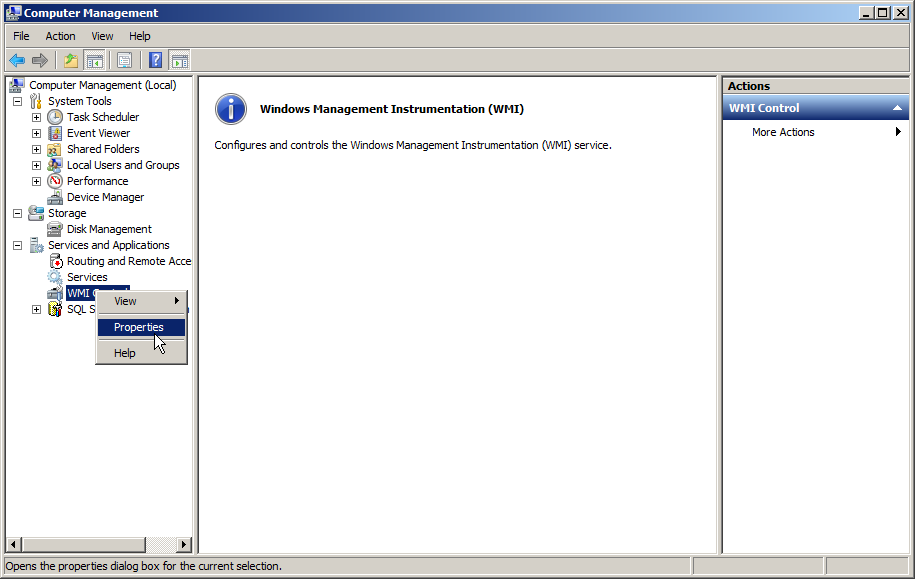Click More Actions in the Actions pane
Viewport: 915px width, 579px height.
tap(783, 132)
